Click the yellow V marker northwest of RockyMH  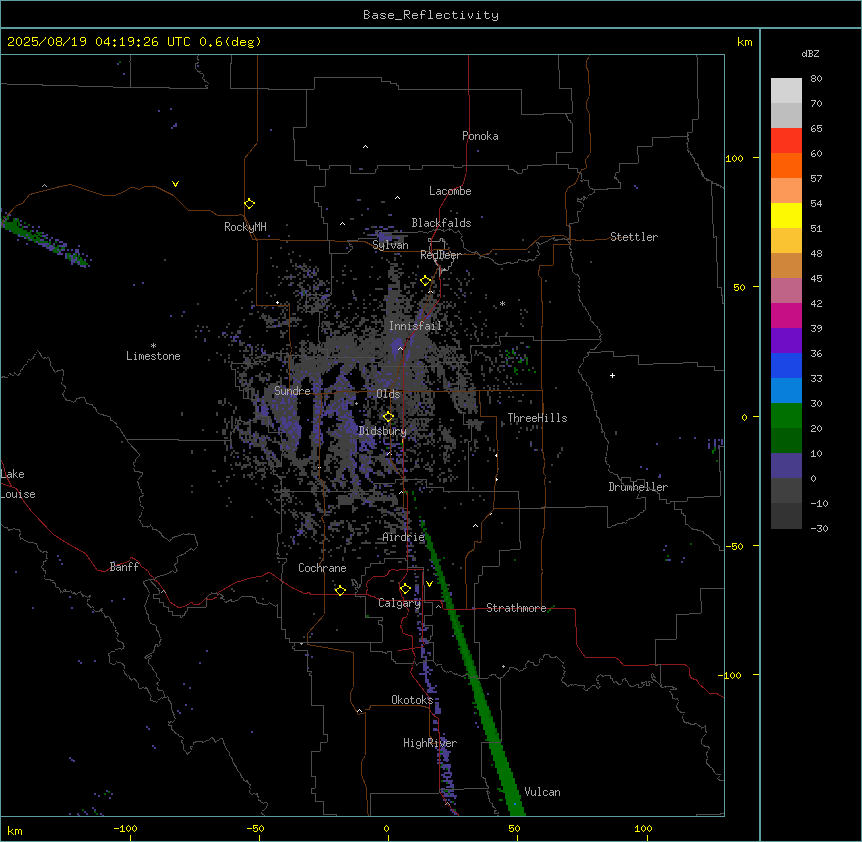click(175, 184)
